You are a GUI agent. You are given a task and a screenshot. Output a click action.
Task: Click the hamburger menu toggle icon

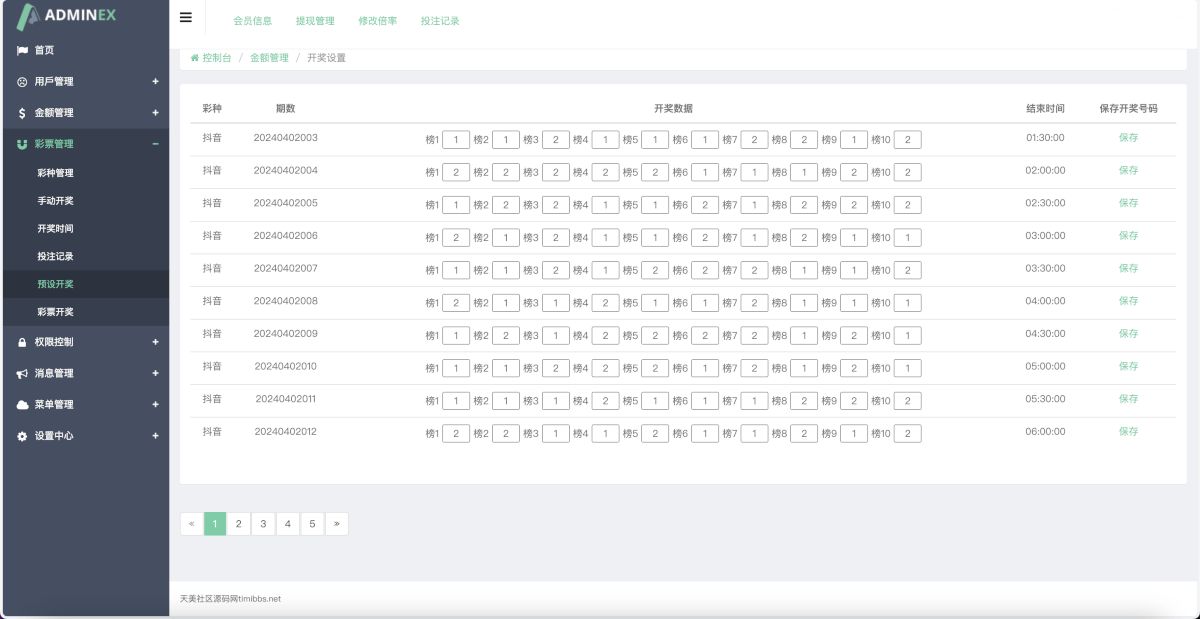tap(186, 17)
